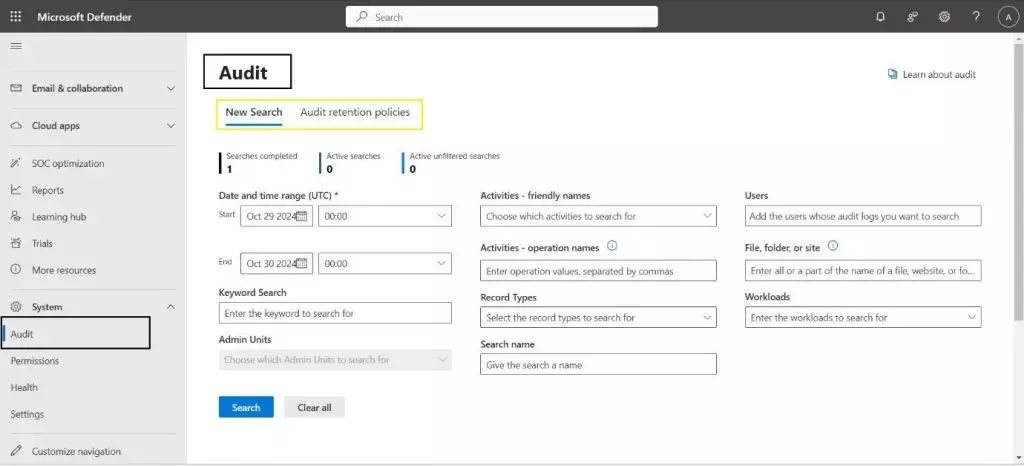1024x466 pixels.
Task: Switch to Audit retention policies tab
Action: (355, 113)
